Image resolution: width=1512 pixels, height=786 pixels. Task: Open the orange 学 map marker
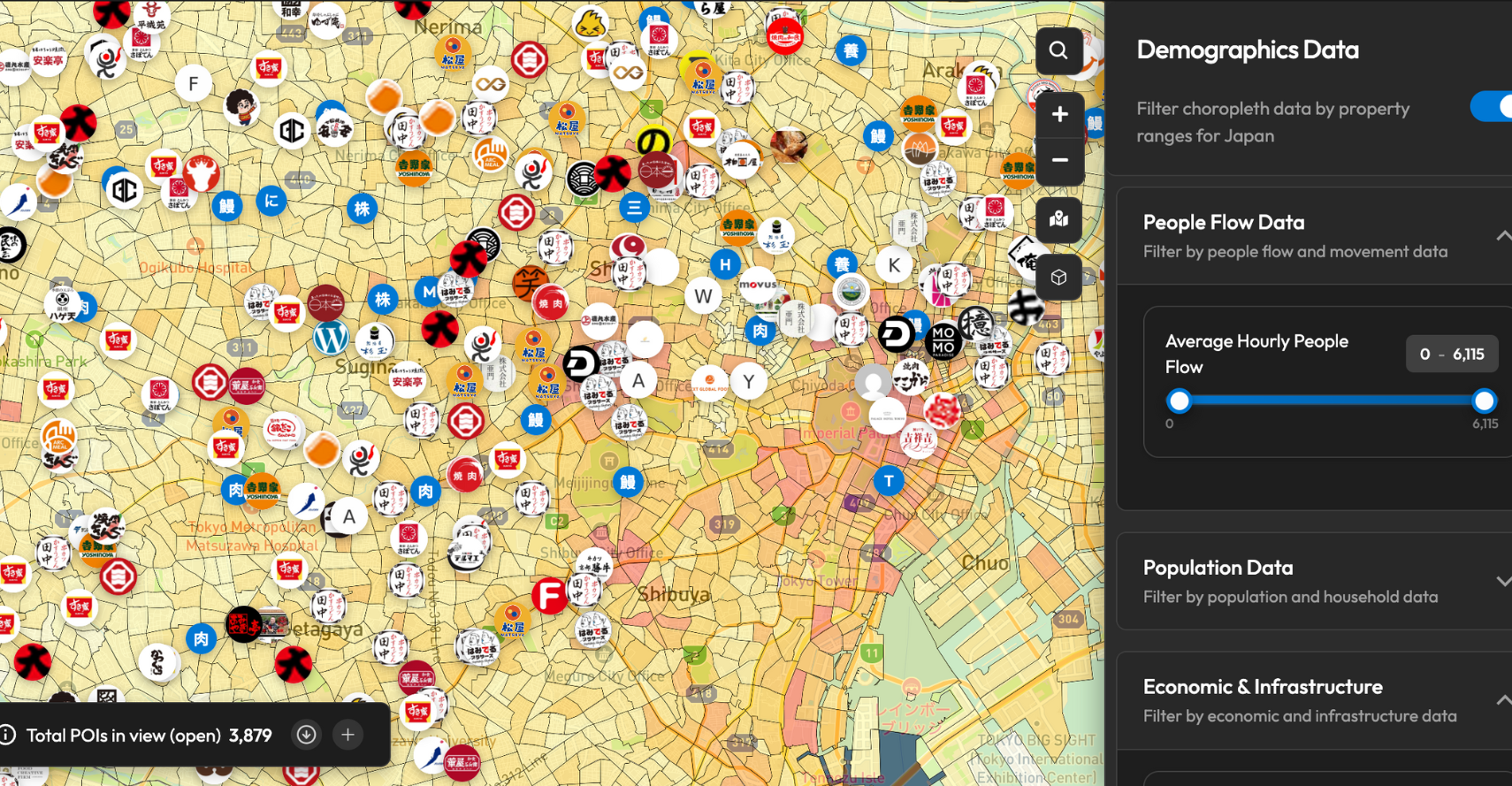coord(531,283)
